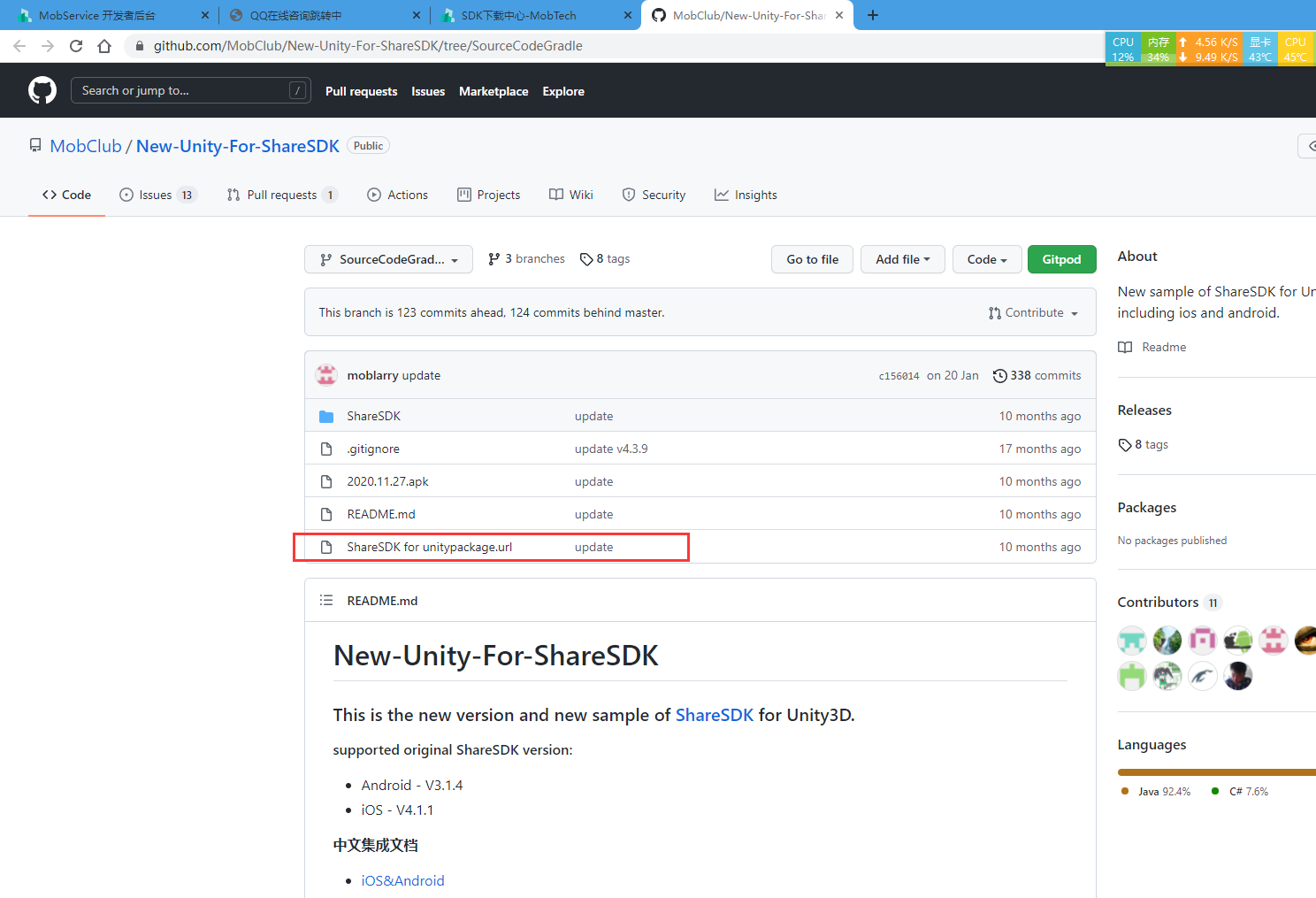
Task: Open the Projects tab
Action: pos(489,195)
